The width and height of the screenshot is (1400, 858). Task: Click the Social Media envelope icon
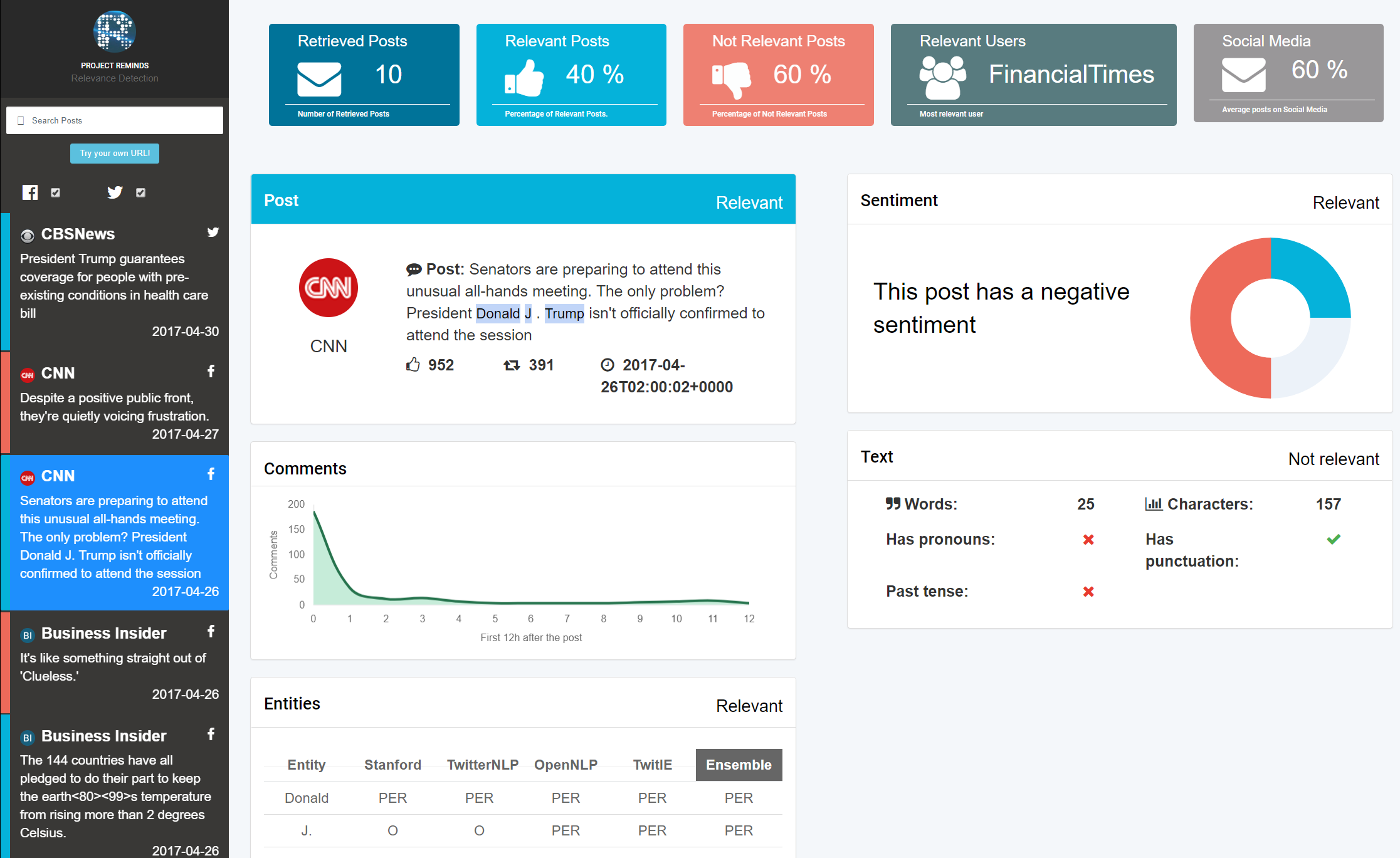pyautogui.click(x=1243, y=75)
